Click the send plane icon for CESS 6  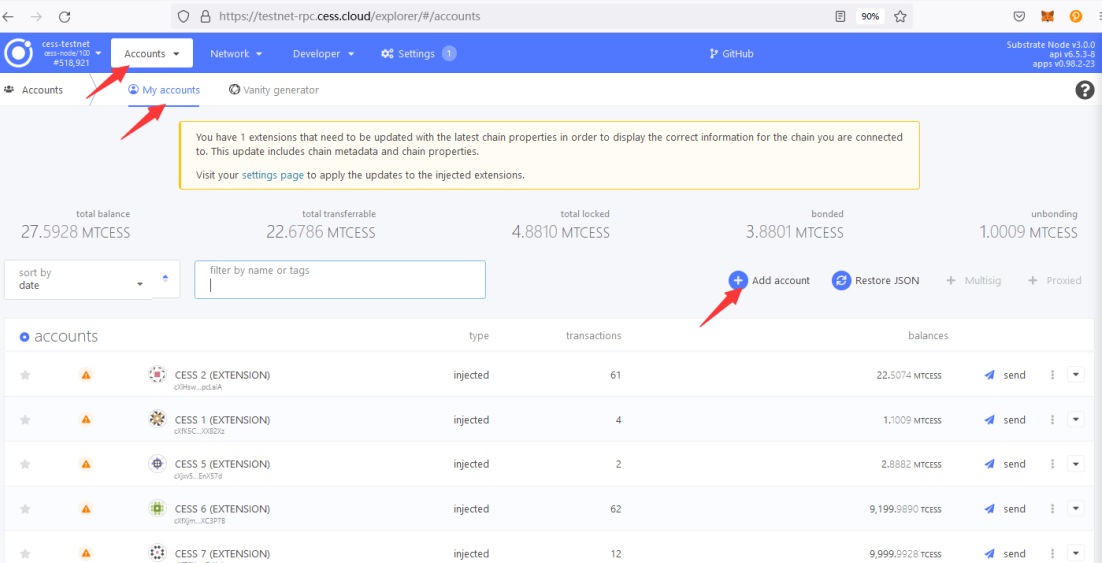point(990,509)
